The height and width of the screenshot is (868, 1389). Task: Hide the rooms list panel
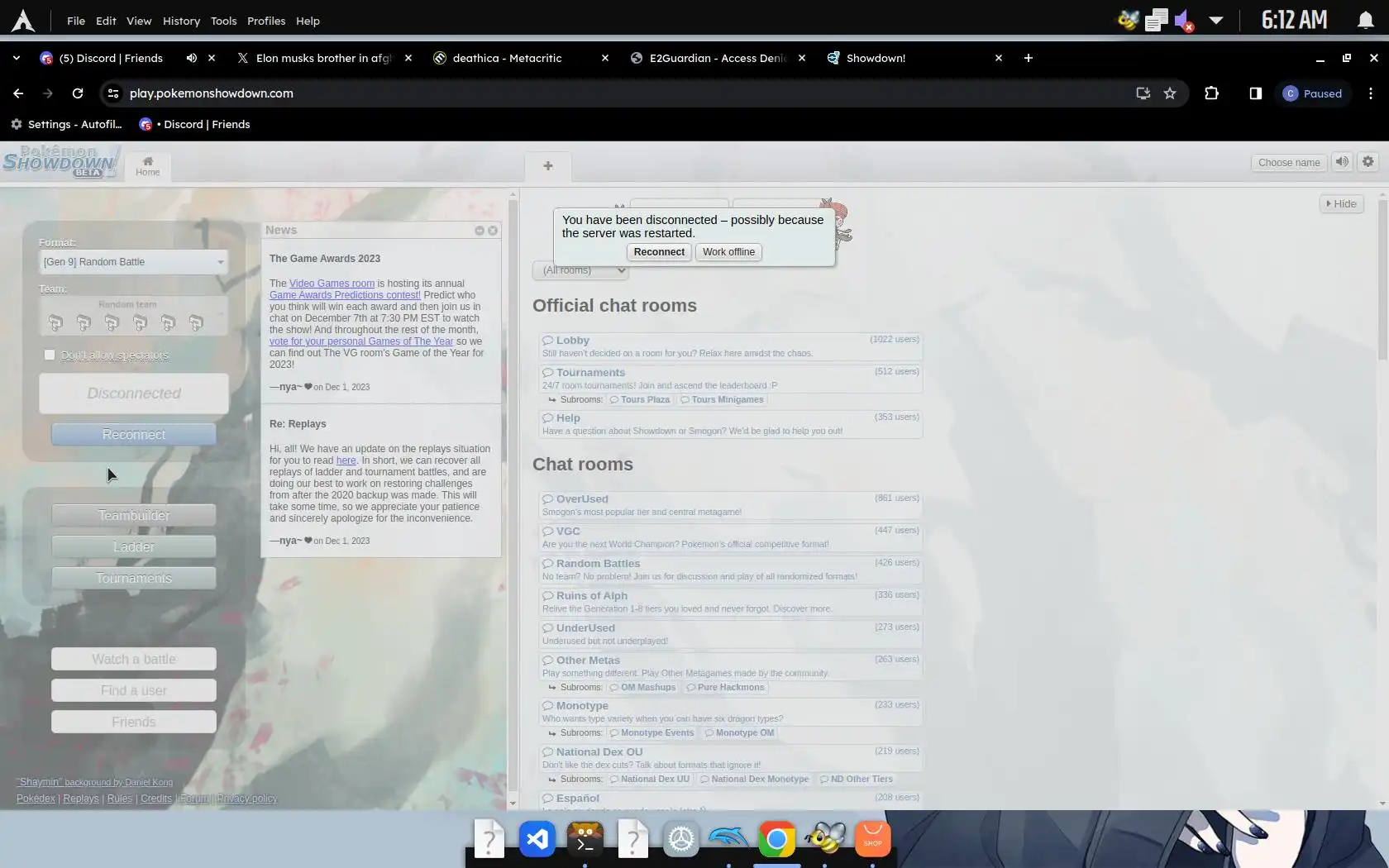coord(1341,204)
